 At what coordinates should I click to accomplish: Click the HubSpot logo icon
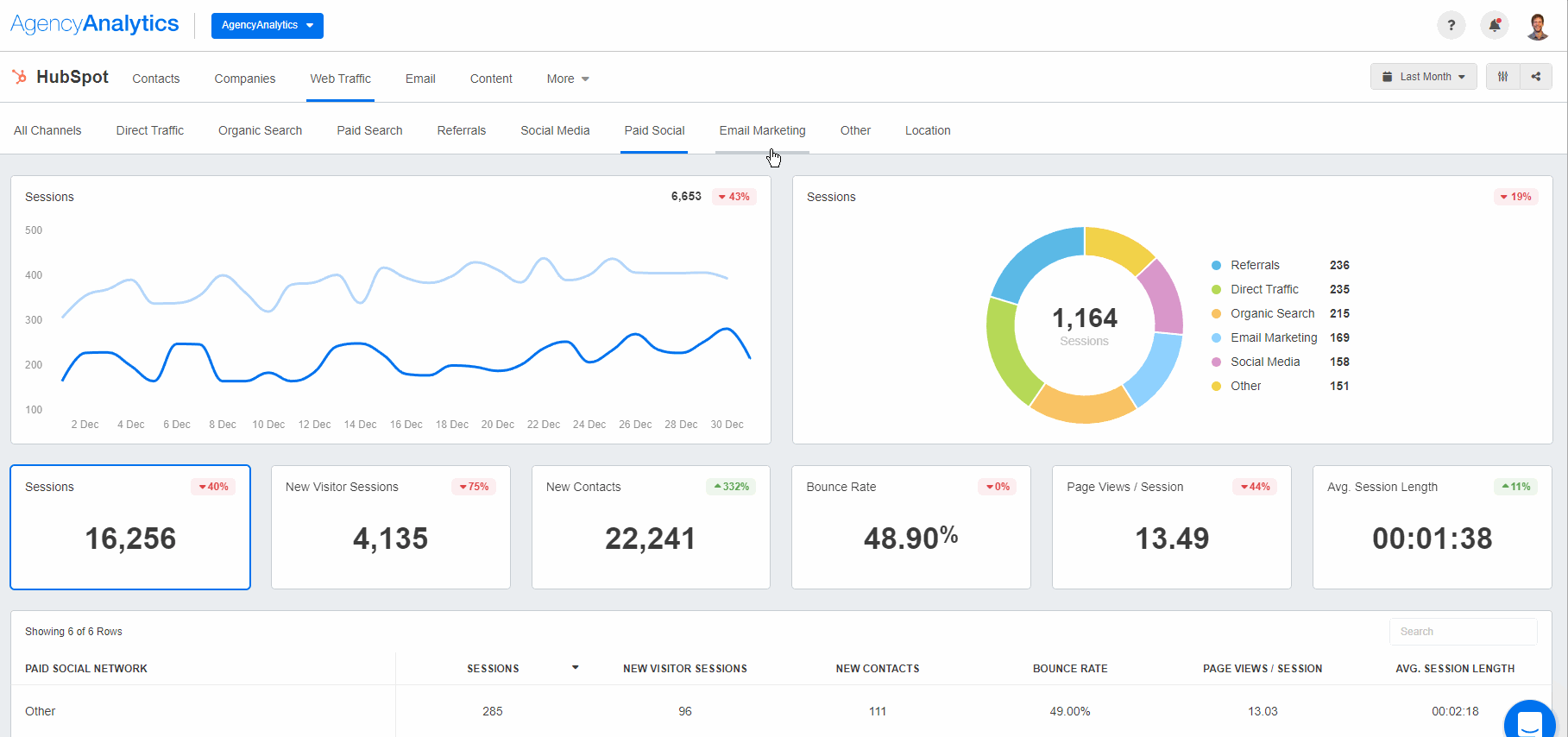(19, 77)
